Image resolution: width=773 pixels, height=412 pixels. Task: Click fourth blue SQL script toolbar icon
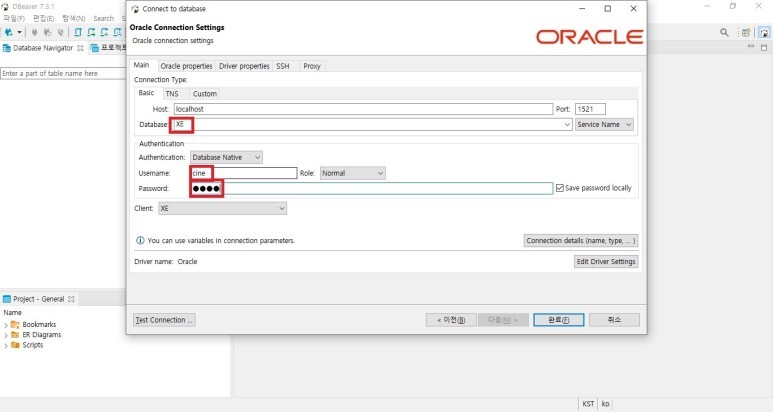point(117,33)
